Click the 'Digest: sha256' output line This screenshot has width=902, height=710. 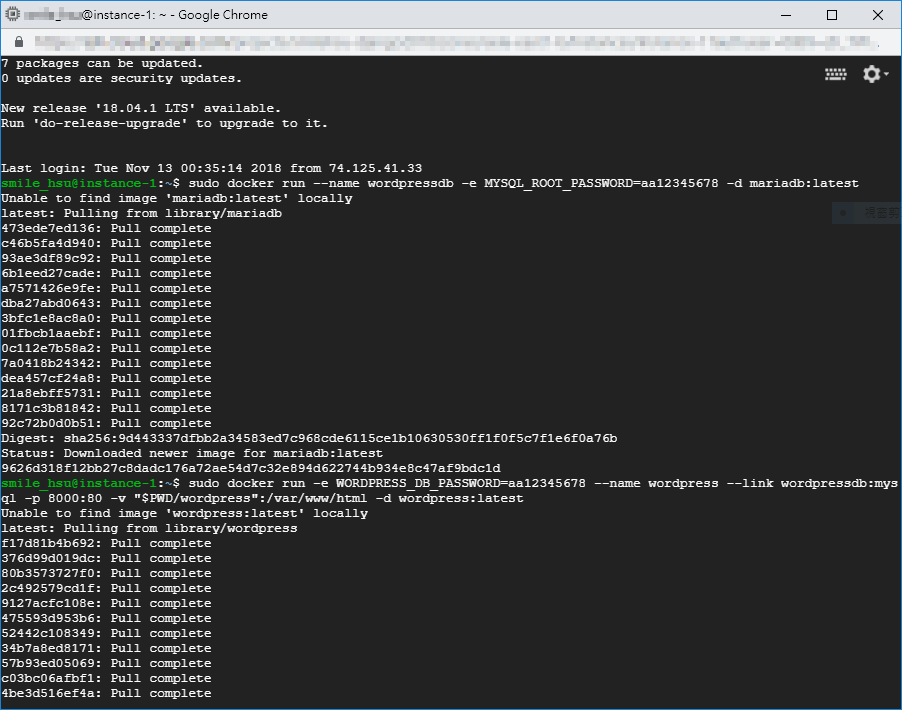tap(309, 438)
